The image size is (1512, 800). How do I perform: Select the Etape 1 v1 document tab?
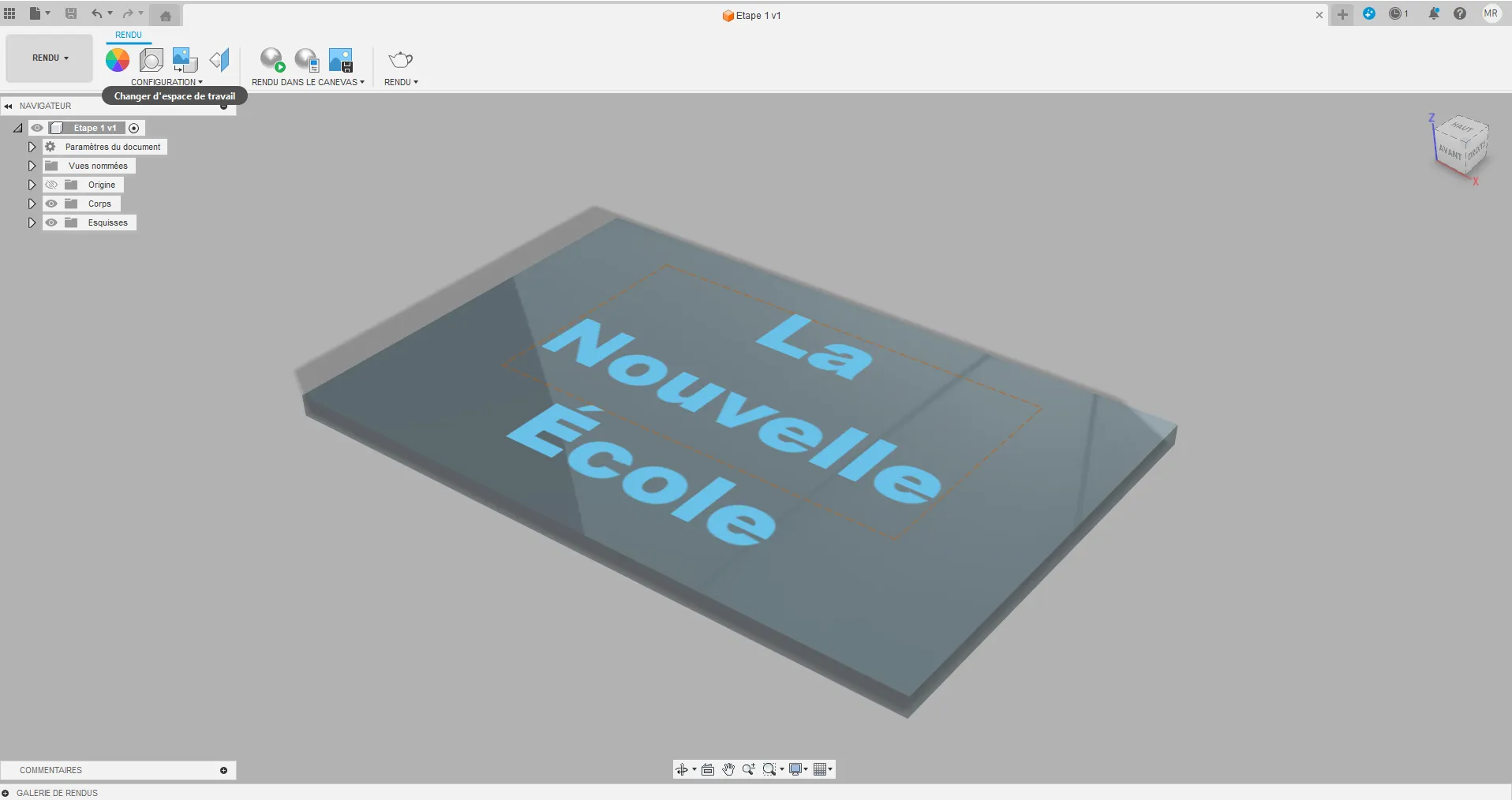click(752, 15)
